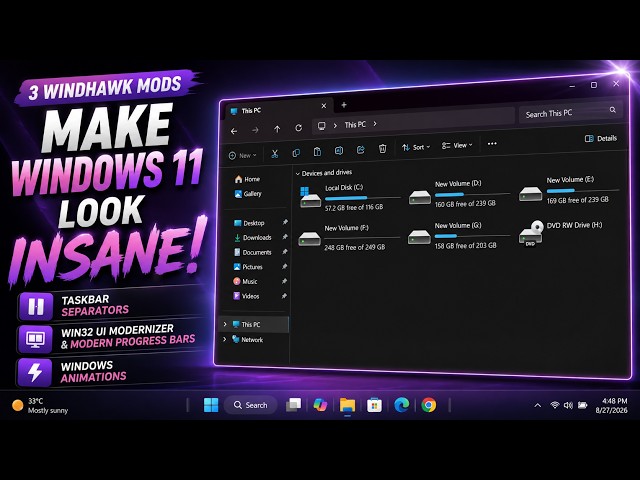Open Pictures folder in sidebar

click(248, 267)
